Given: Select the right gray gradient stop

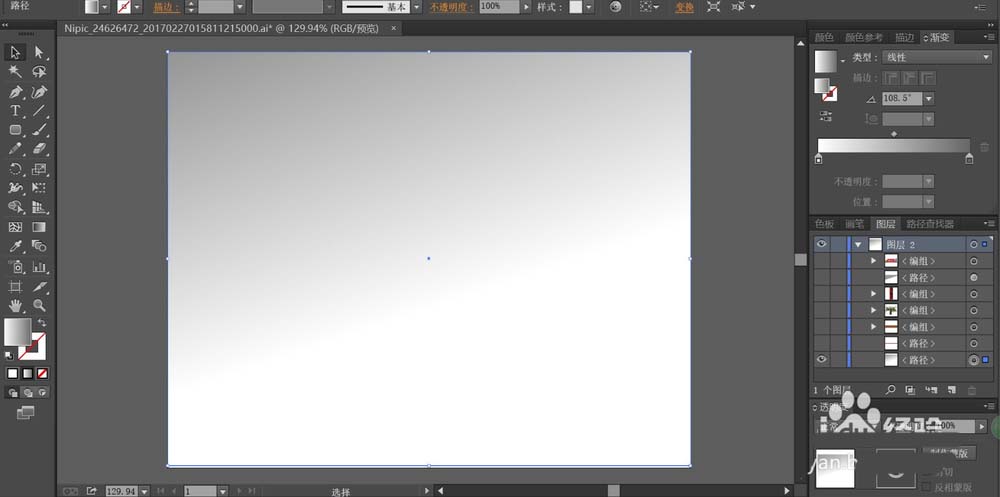Looking at the screenshot, I should 969,158.
